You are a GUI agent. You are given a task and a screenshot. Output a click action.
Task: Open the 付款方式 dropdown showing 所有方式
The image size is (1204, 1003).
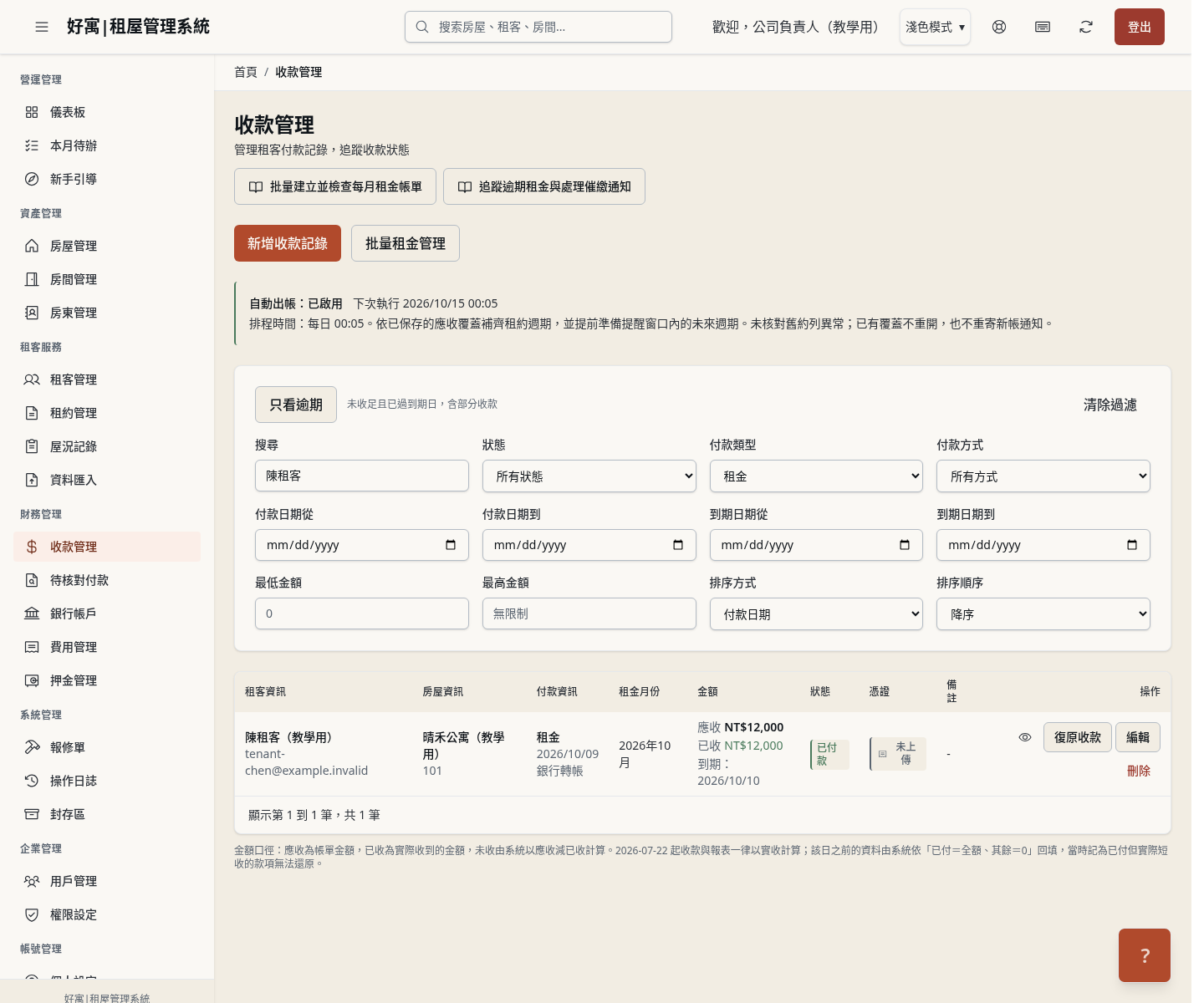[1043, 476]
